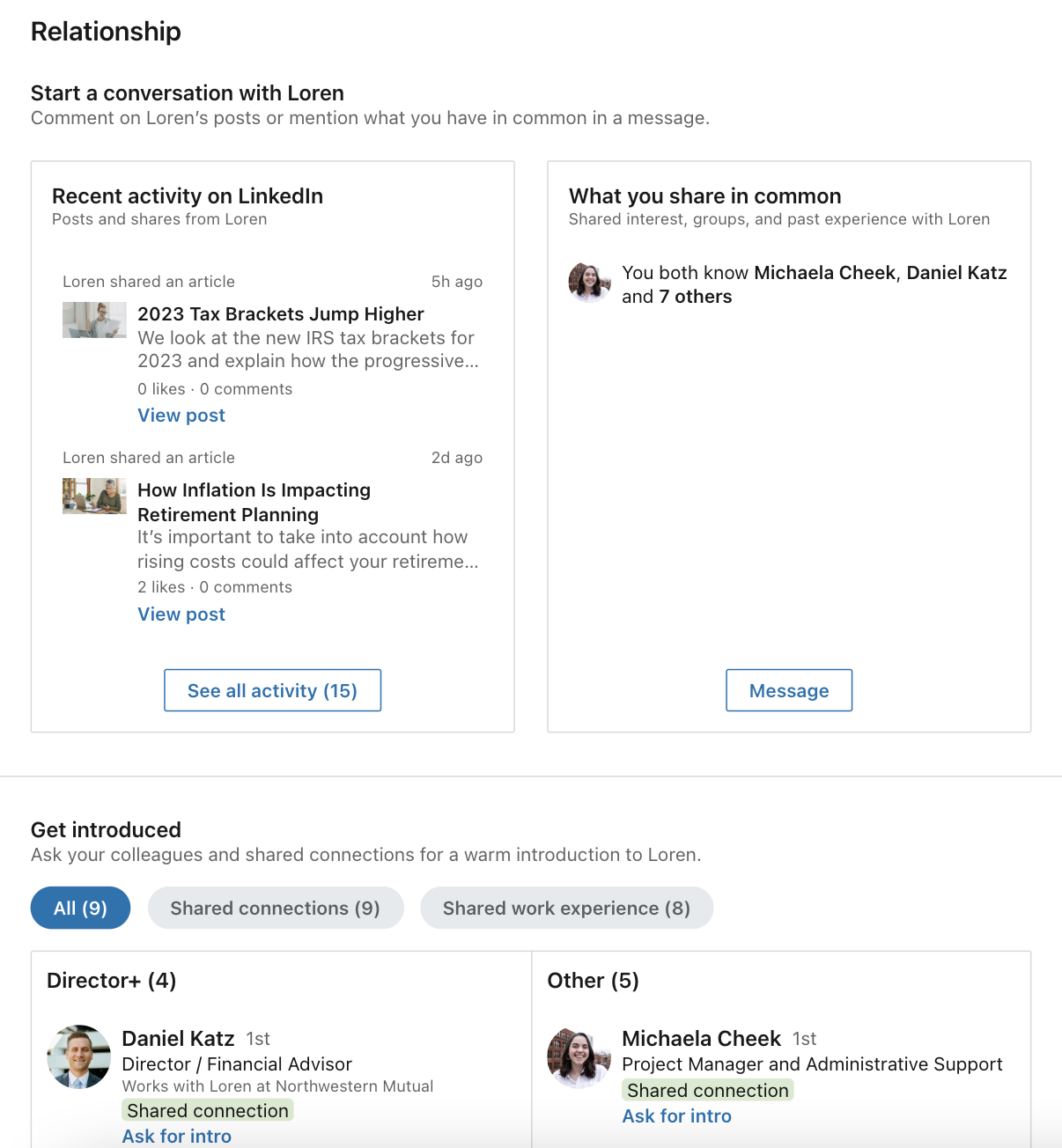Open Daniel Katz's name in Director+ list
Image resolution: width=1062 pixels, height=1148 pixels.
click(x=178, y=1039)
